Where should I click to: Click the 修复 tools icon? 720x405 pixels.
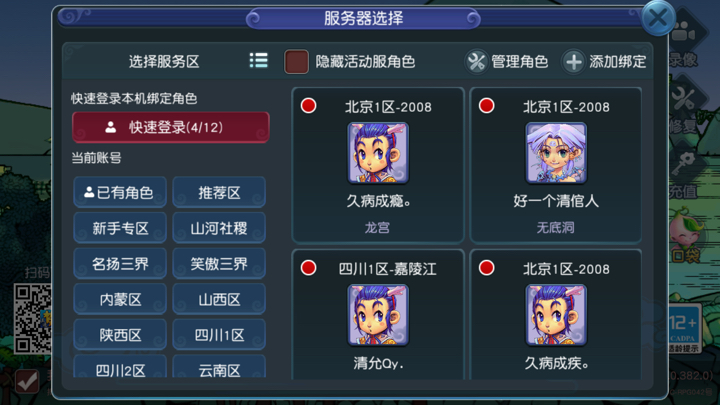(684, 98)
